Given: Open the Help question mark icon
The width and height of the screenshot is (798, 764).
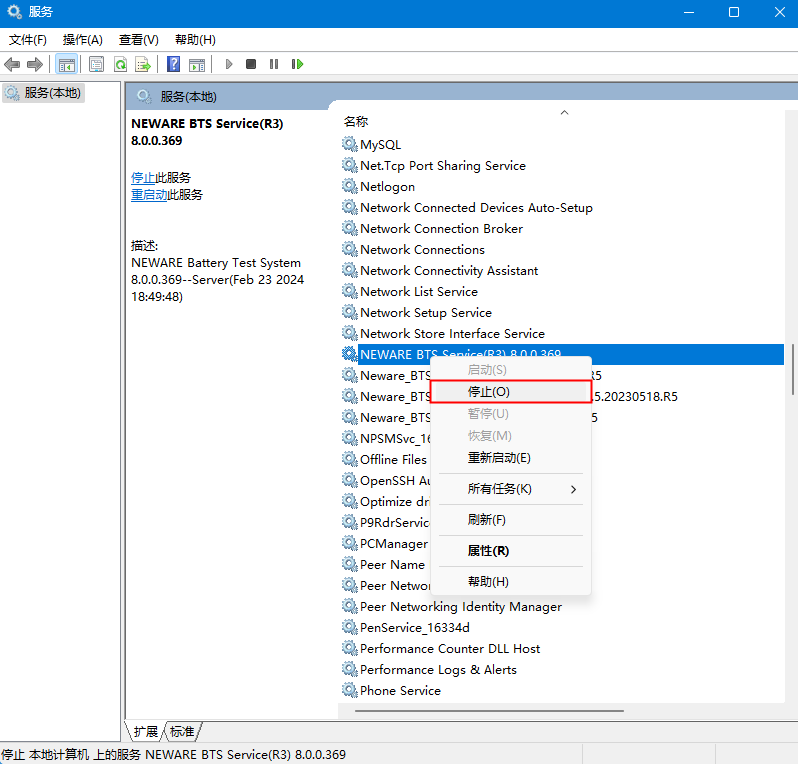Looking at the screenshot, I should [x=174, y=65].
